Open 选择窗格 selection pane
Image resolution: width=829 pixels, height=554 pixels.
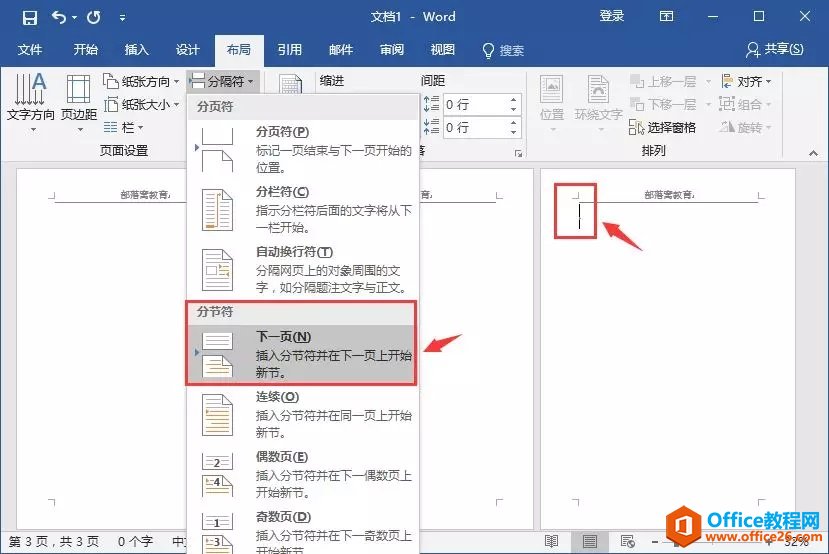tap(662, 127)
